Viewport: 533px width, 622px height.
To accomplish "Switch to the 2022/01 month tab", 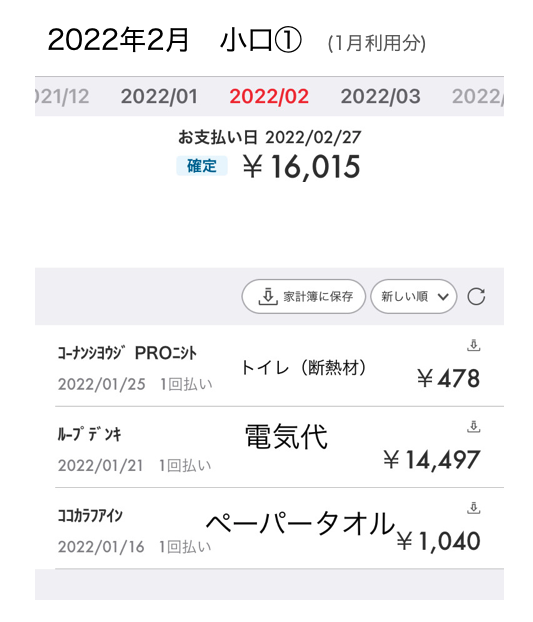I will (159, 96).
